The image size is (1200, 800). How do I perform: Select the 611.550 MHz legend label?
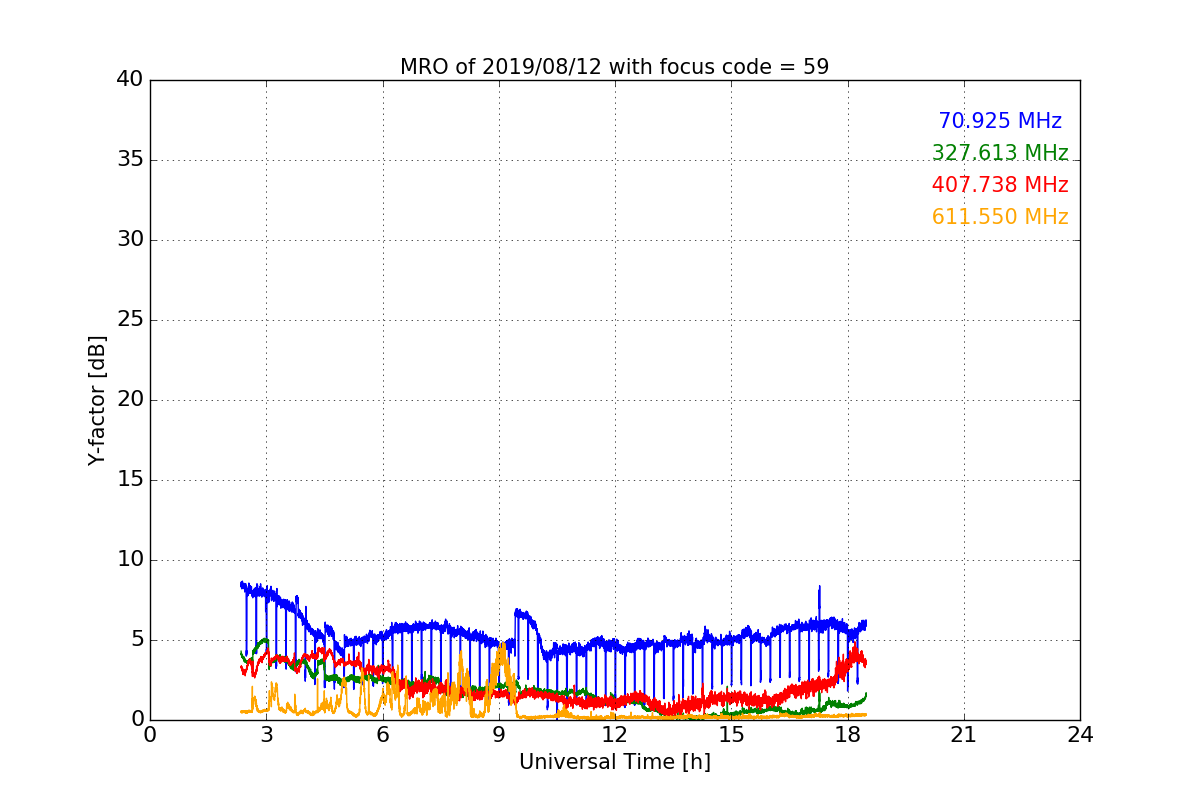(x=1000, y=217)
